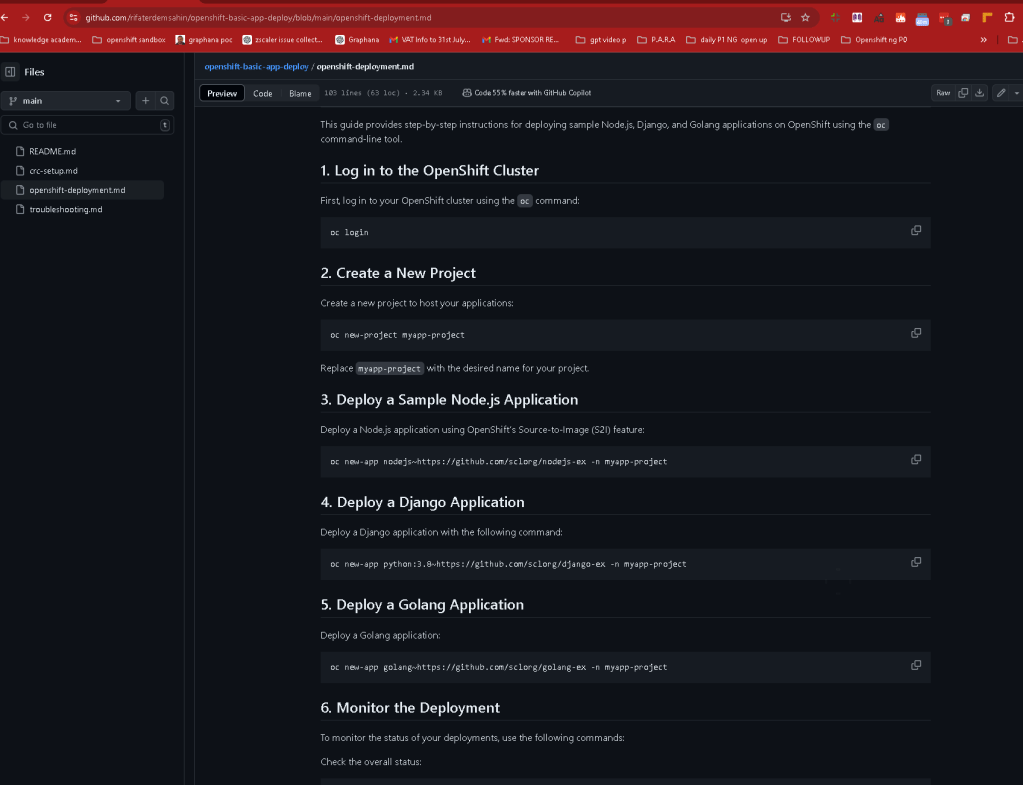Copy the golang-ex new-app command
Viewport: 1023px width, 785px height.
916,665
